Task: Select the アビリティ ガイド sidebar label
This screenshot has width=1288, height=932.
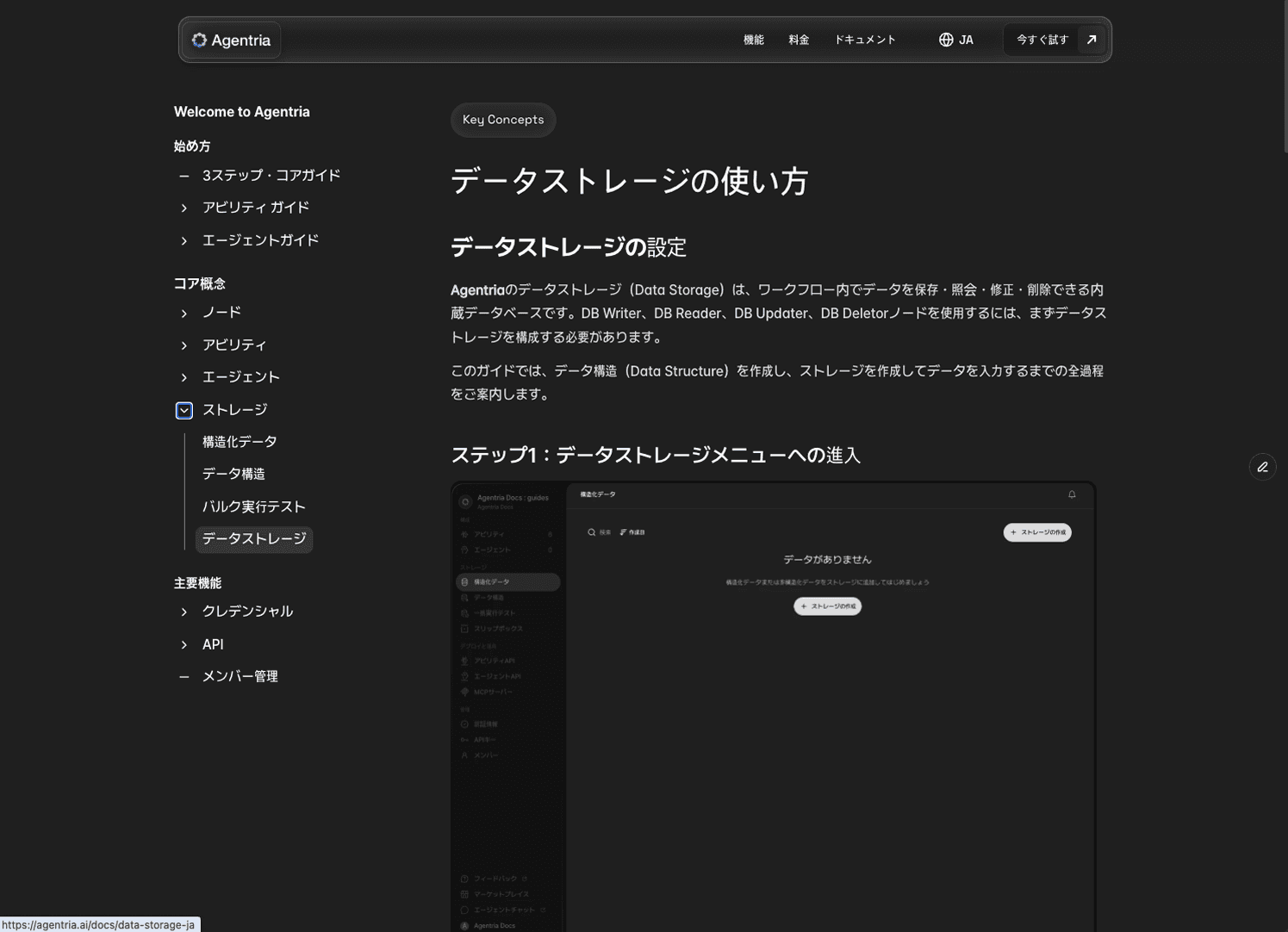Action: pos(256,208)
